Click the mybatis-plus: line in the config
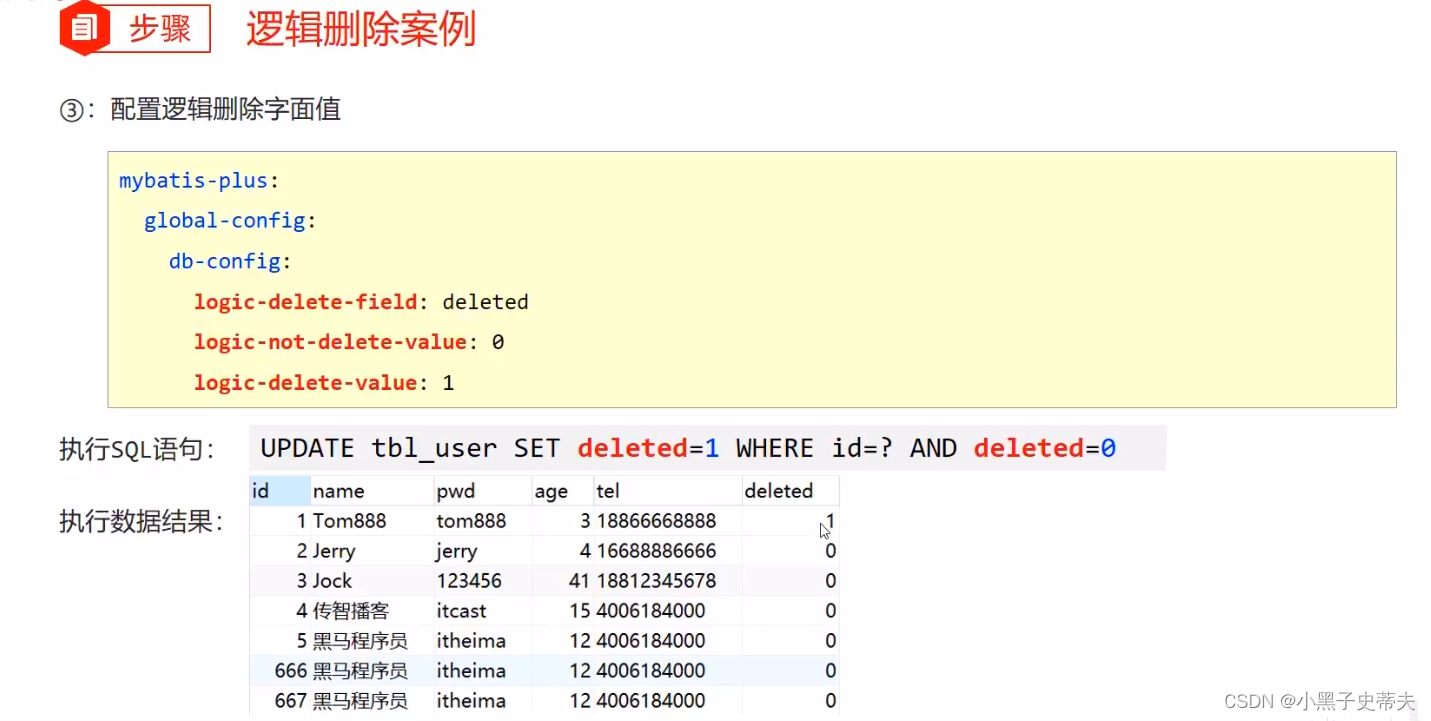The height and width of the screenshot is (721, 1431). point(199,181)
